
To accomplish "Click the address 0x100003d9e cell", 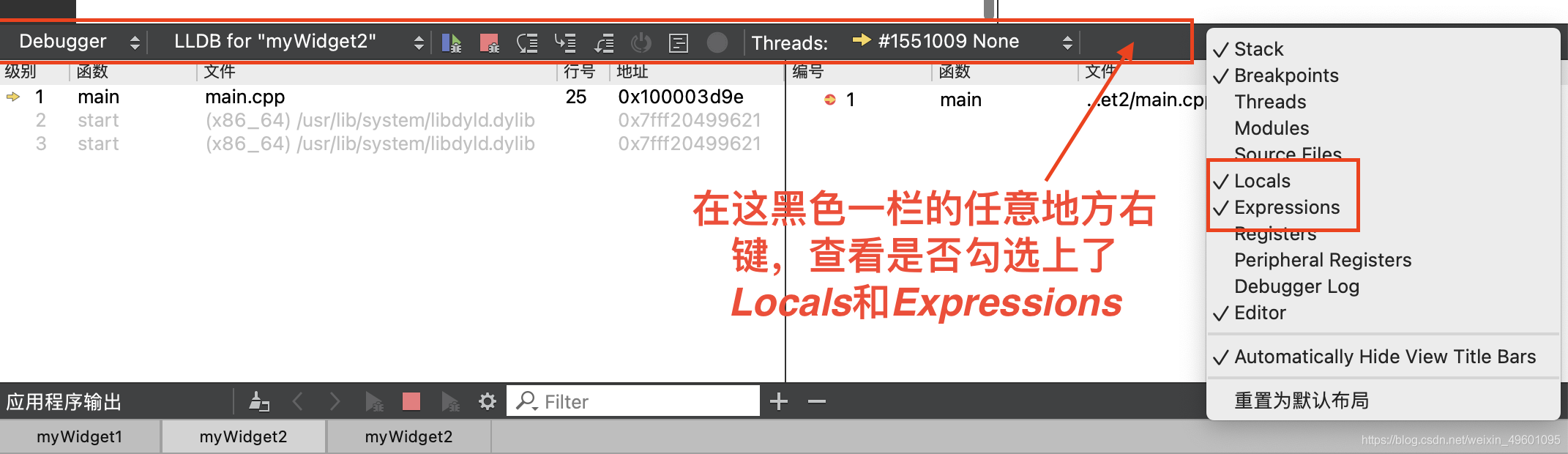I will click(x=681, y=97).
